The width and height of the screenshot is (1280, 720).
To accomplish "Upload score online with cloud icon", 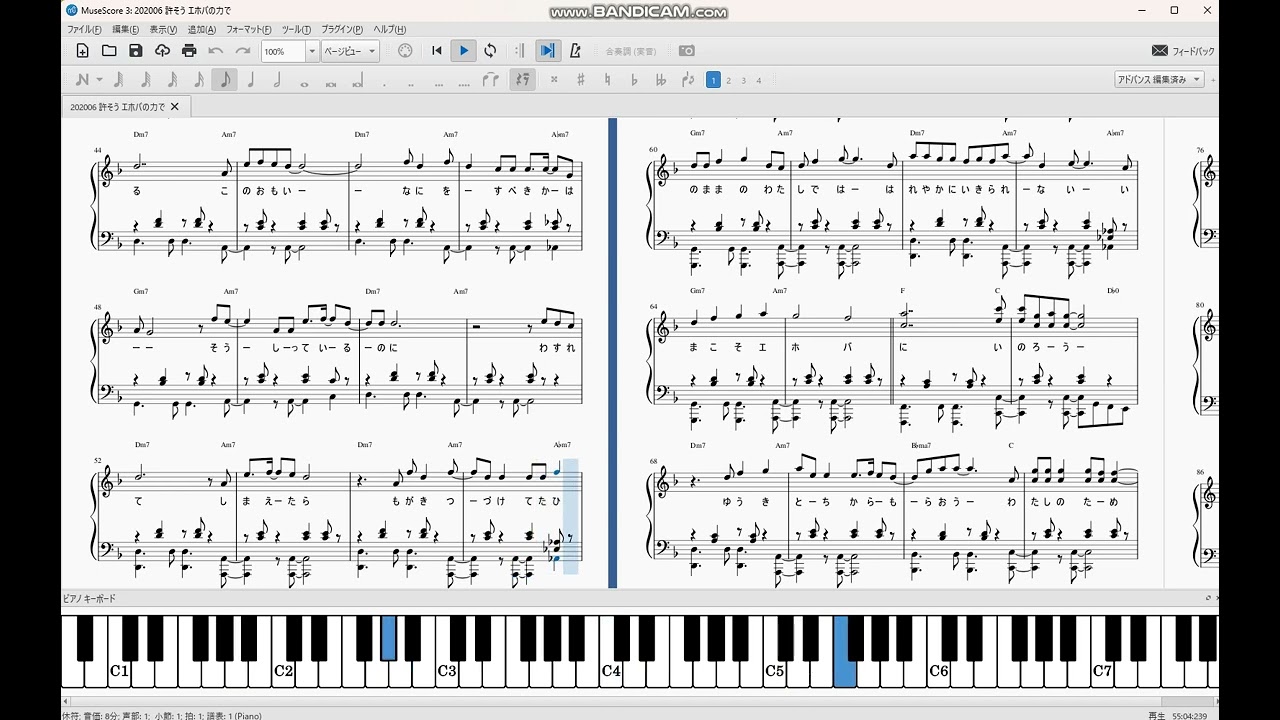I will coord(162,51).
